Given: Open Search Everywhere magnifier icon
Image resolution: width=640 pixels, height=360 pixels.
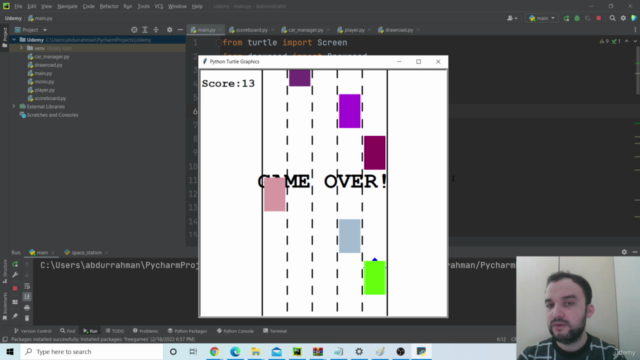Looking at the screenshot, I should 613,18.
